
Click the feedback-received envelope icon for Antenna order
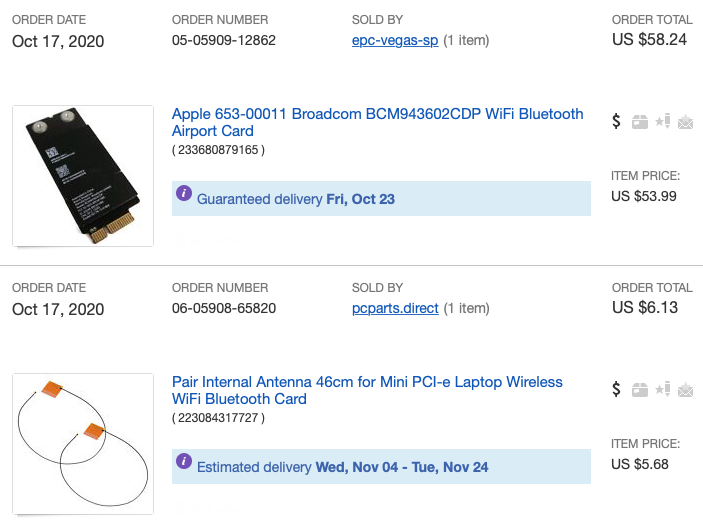[686, 390]
